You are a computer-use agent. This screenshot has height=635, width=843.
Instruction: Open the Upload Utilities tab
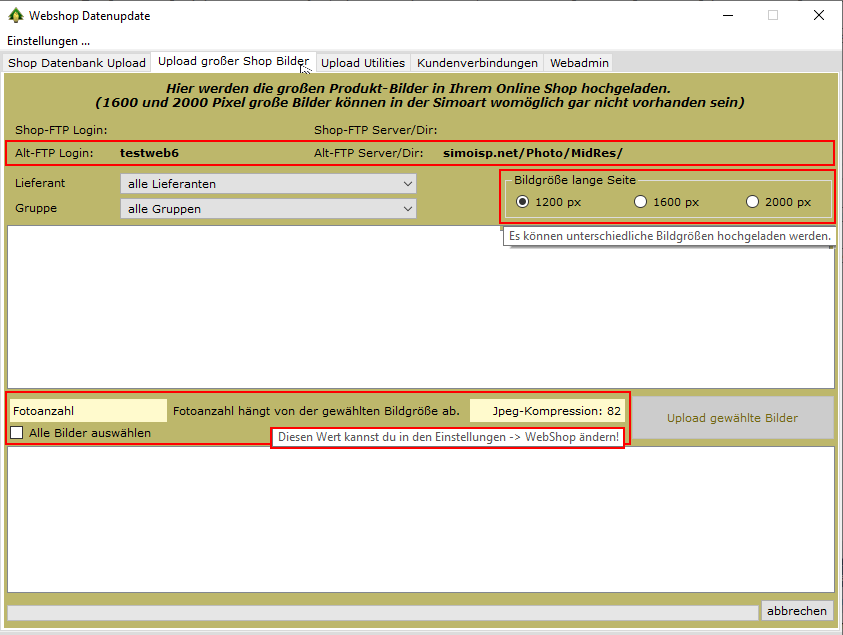(362, 63)
